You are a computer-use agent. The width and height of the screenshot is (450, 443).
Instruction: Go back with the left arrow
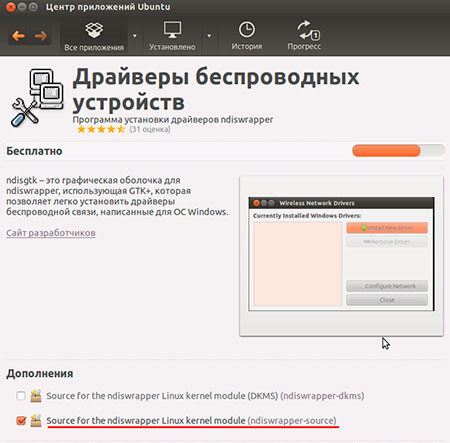point(18,35)
